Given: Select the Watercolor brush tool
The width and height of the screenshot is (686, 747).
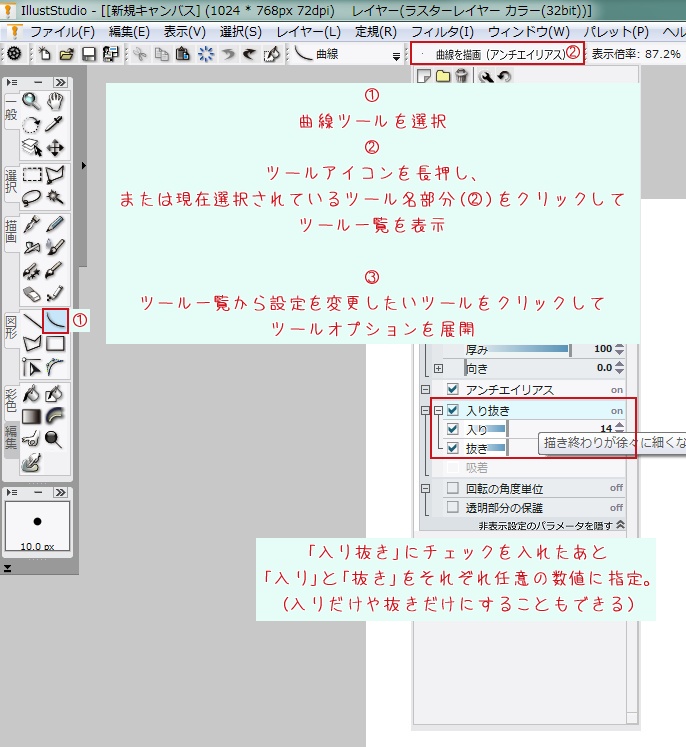Looking at the screenshot, I should tap(55, 247).
